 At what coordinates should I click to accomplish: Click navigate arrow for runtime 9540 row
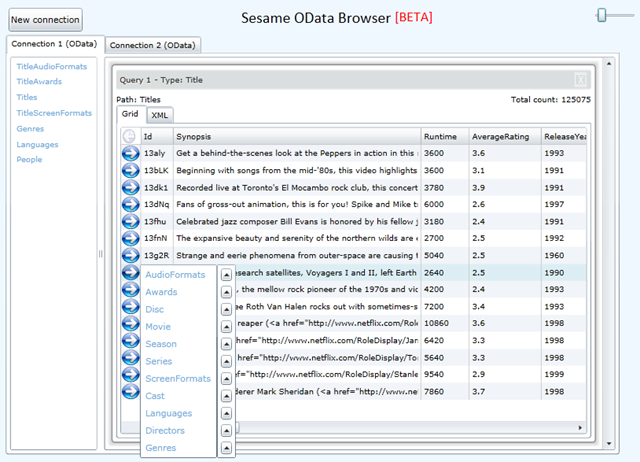click(131, 374)
